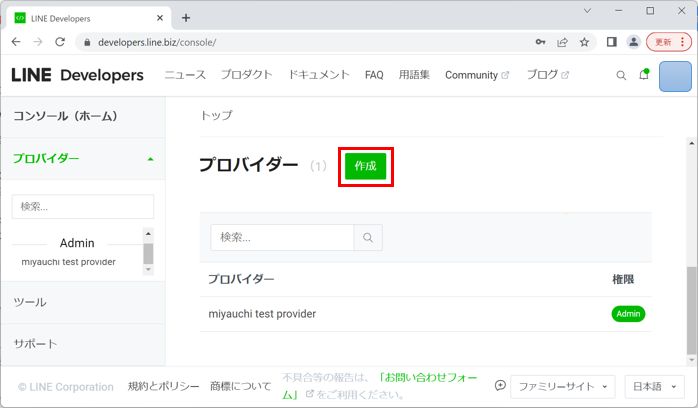The width and height of the screenshot is (698, 408).
Task: Click the provider search magnifier button
Action: point(368,237)
